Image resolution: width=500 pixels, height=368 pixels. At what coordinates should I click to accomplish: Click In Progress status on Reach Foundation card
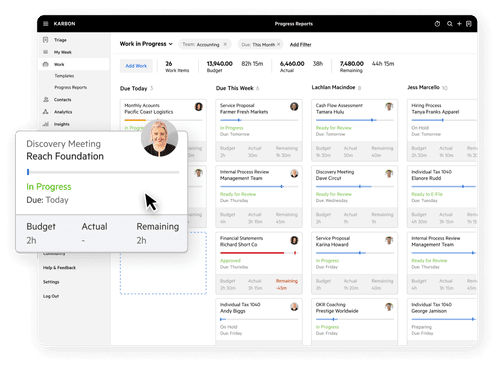tap(49, 187)
